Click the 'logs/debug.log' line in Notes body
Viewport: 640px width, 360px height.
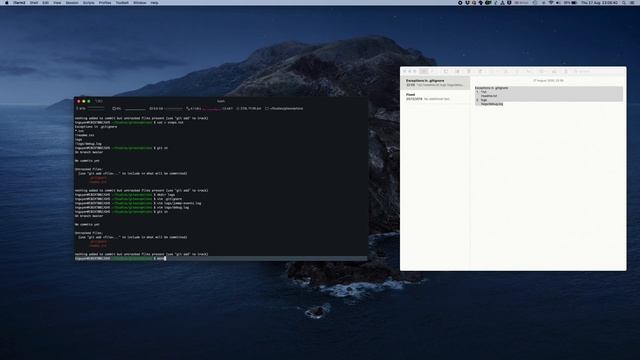tap(491, 104)
